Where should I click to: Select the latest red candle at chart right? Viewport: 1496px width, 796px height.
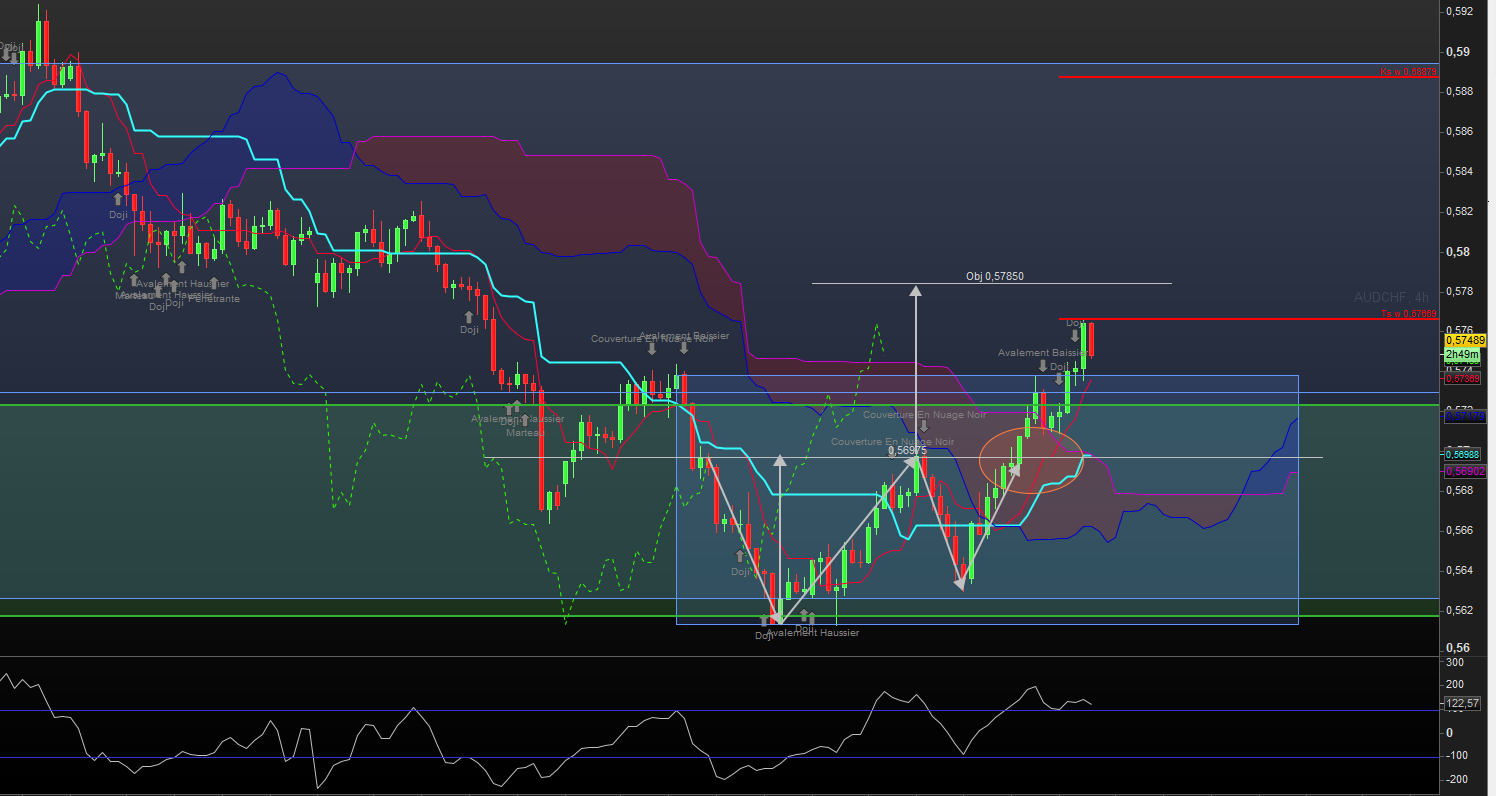pos(1092,340)
